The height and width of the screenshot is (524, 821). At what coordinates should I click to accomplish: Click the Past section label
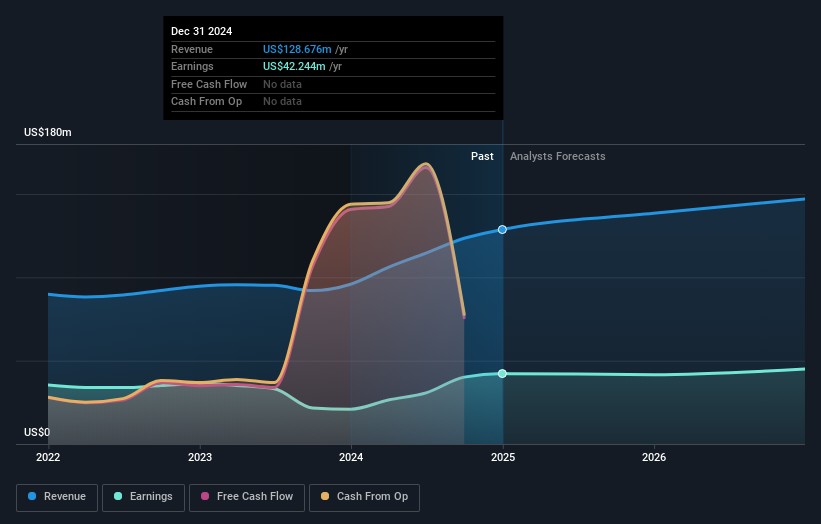tap(482, 156)
